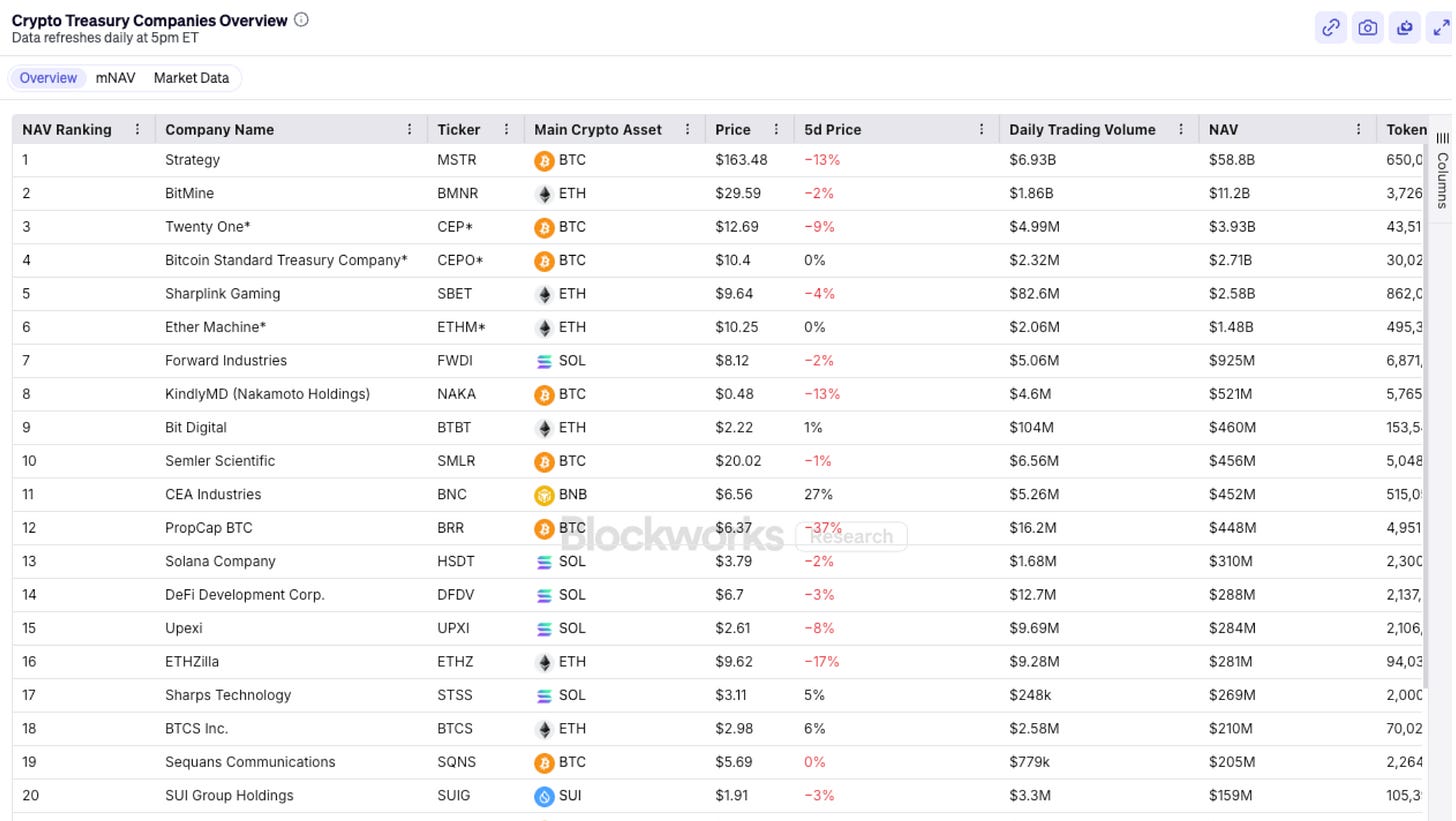
Task: Click the ETH icon in BitMine row
Action: coord(544,194)
